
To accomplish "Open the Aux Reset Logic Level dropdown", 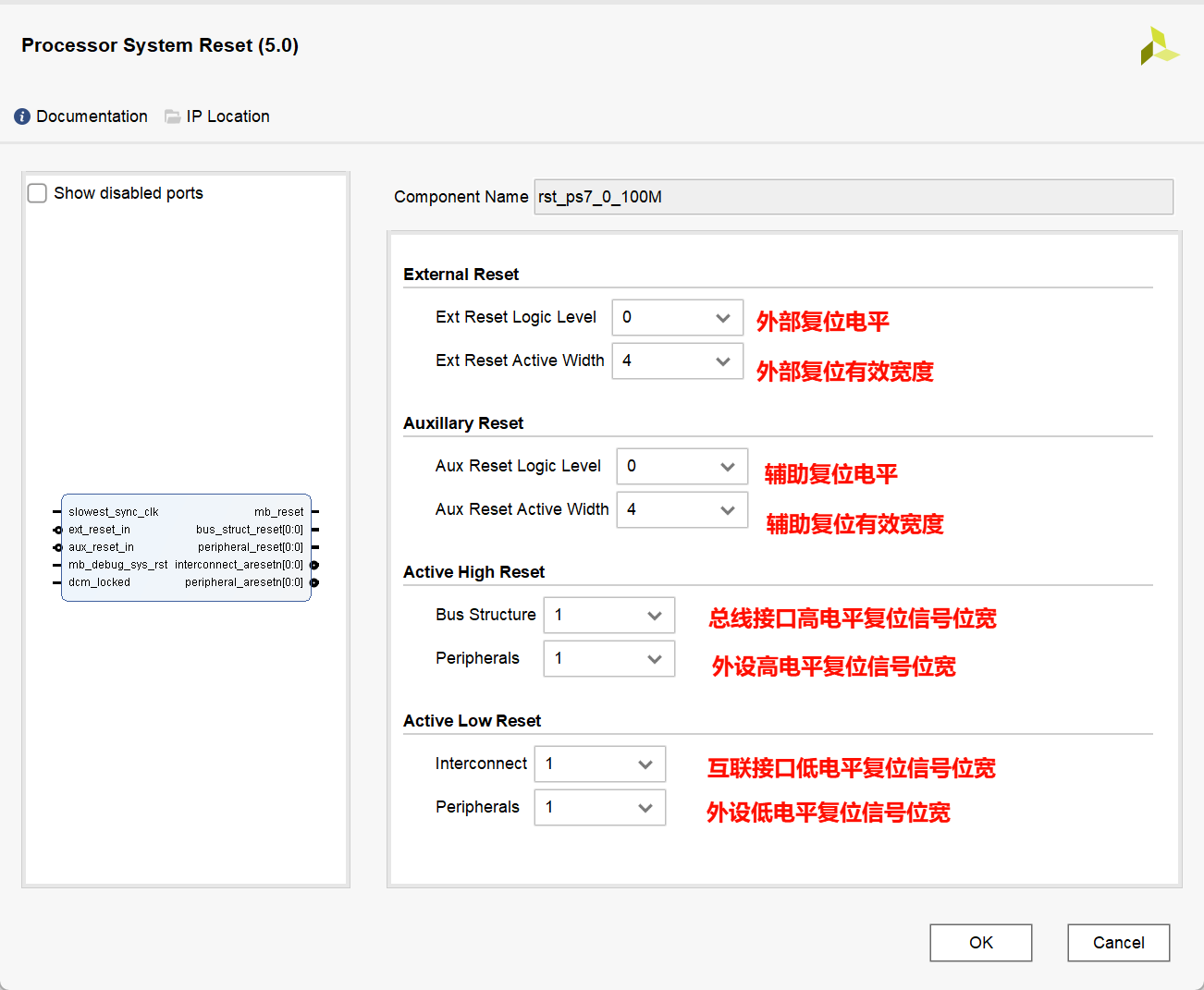I will coord(682,466).
